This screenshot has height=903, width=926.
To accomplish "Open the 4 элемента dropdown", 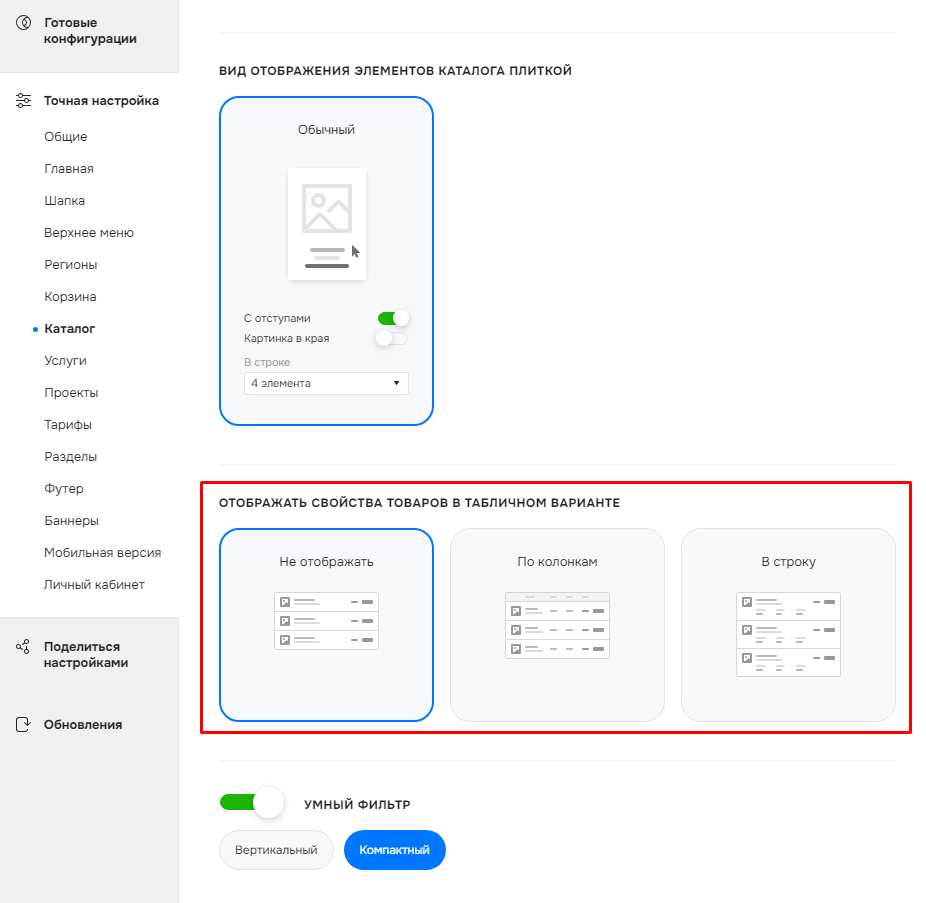I will click(326, 383).
